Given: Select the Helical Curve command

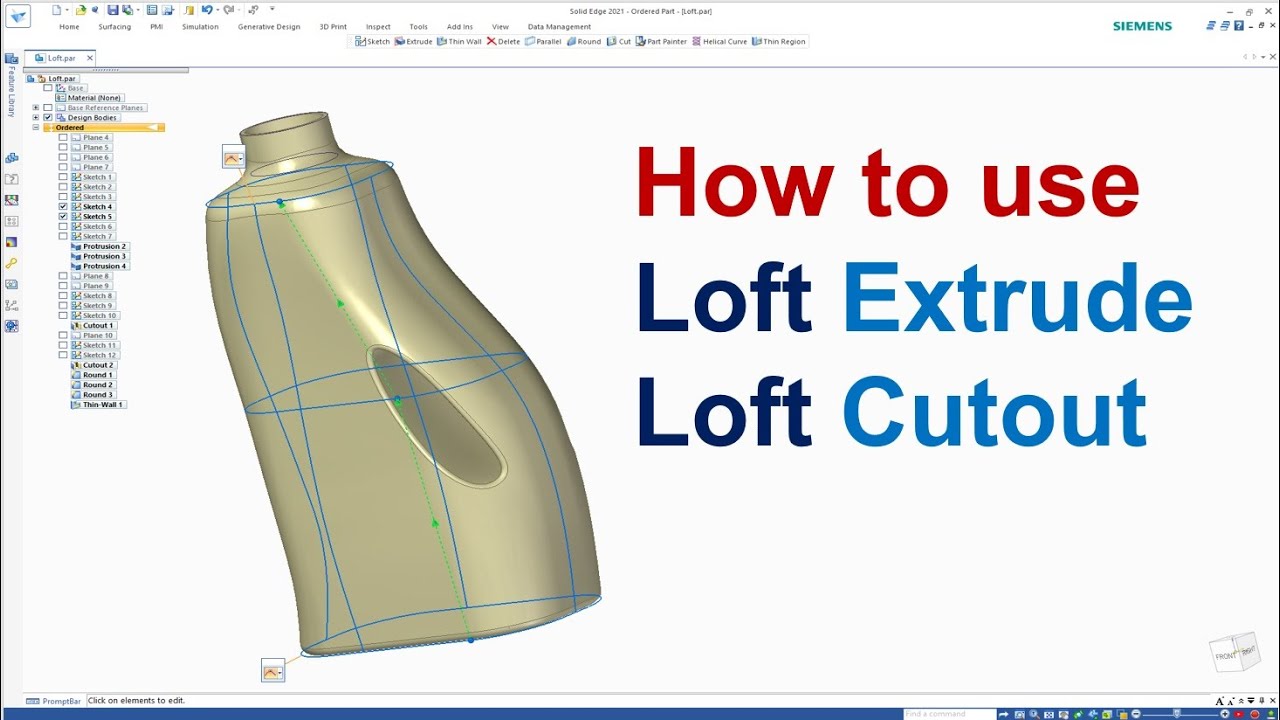Looking at the screenshot, I should point(720,42).
